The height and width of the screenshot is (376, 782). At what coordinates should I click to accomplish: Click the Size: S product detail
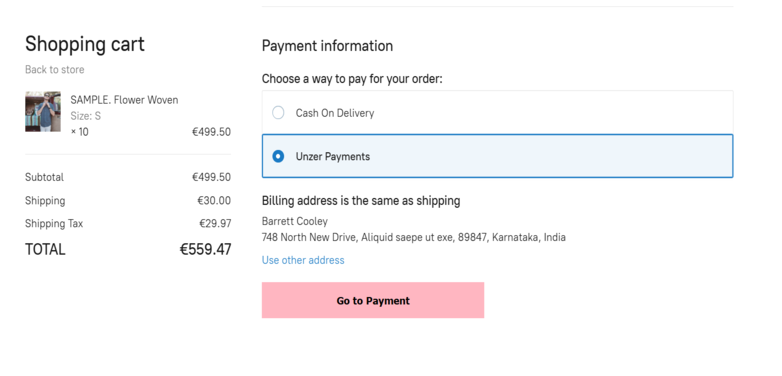85,116
